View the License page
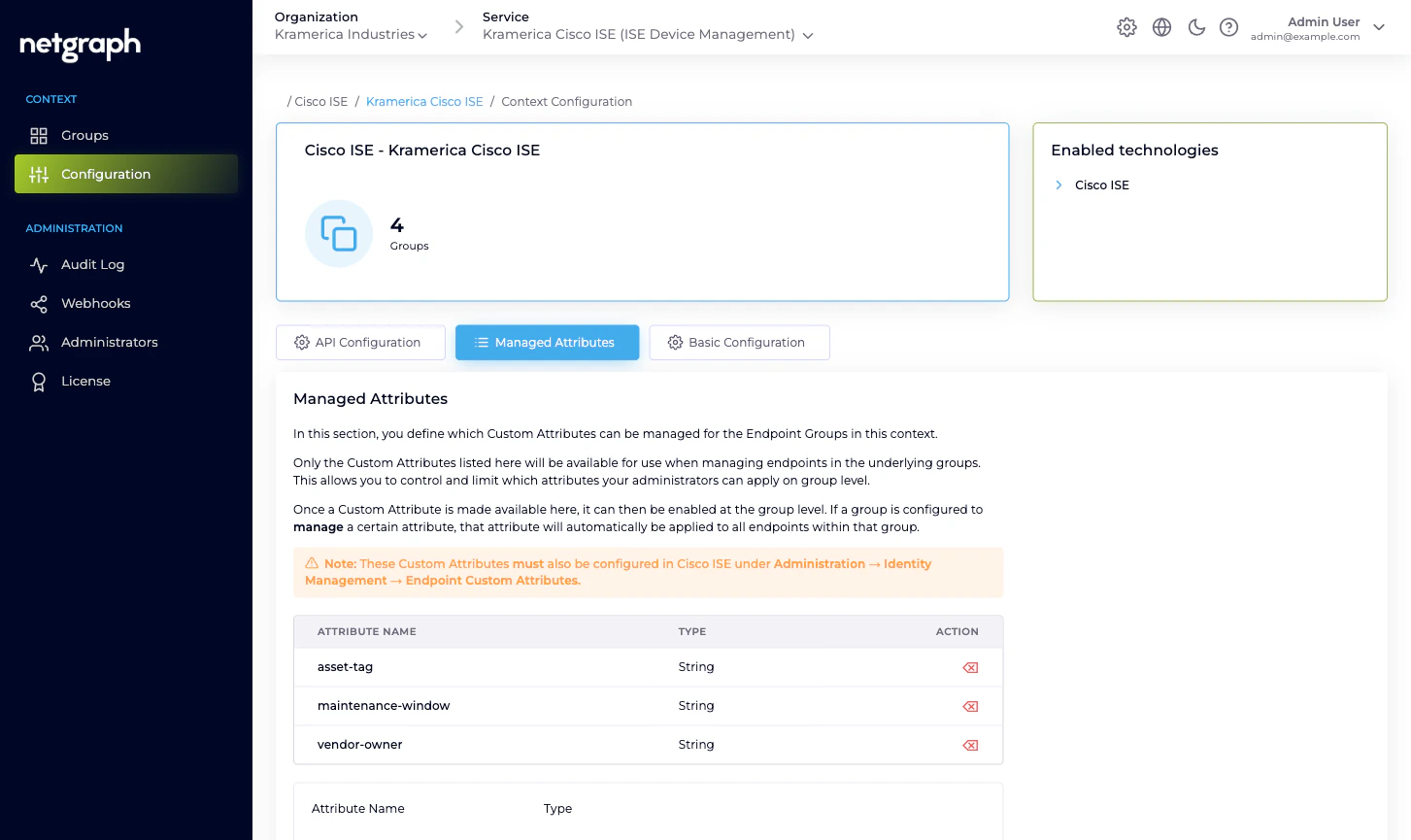 [85, 381]
